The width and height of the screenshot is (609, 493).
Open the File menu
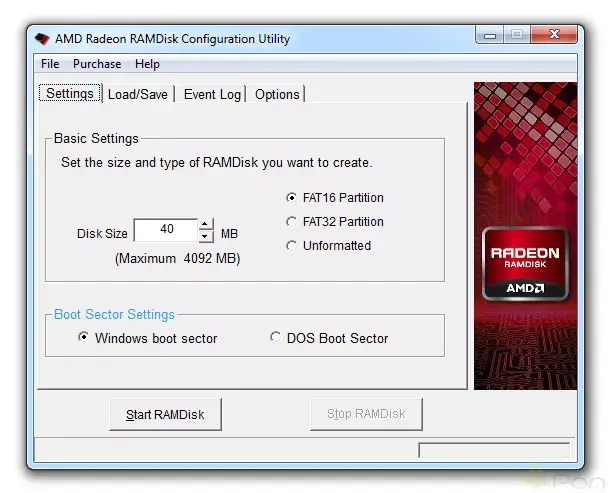click(x=50, y=64)
